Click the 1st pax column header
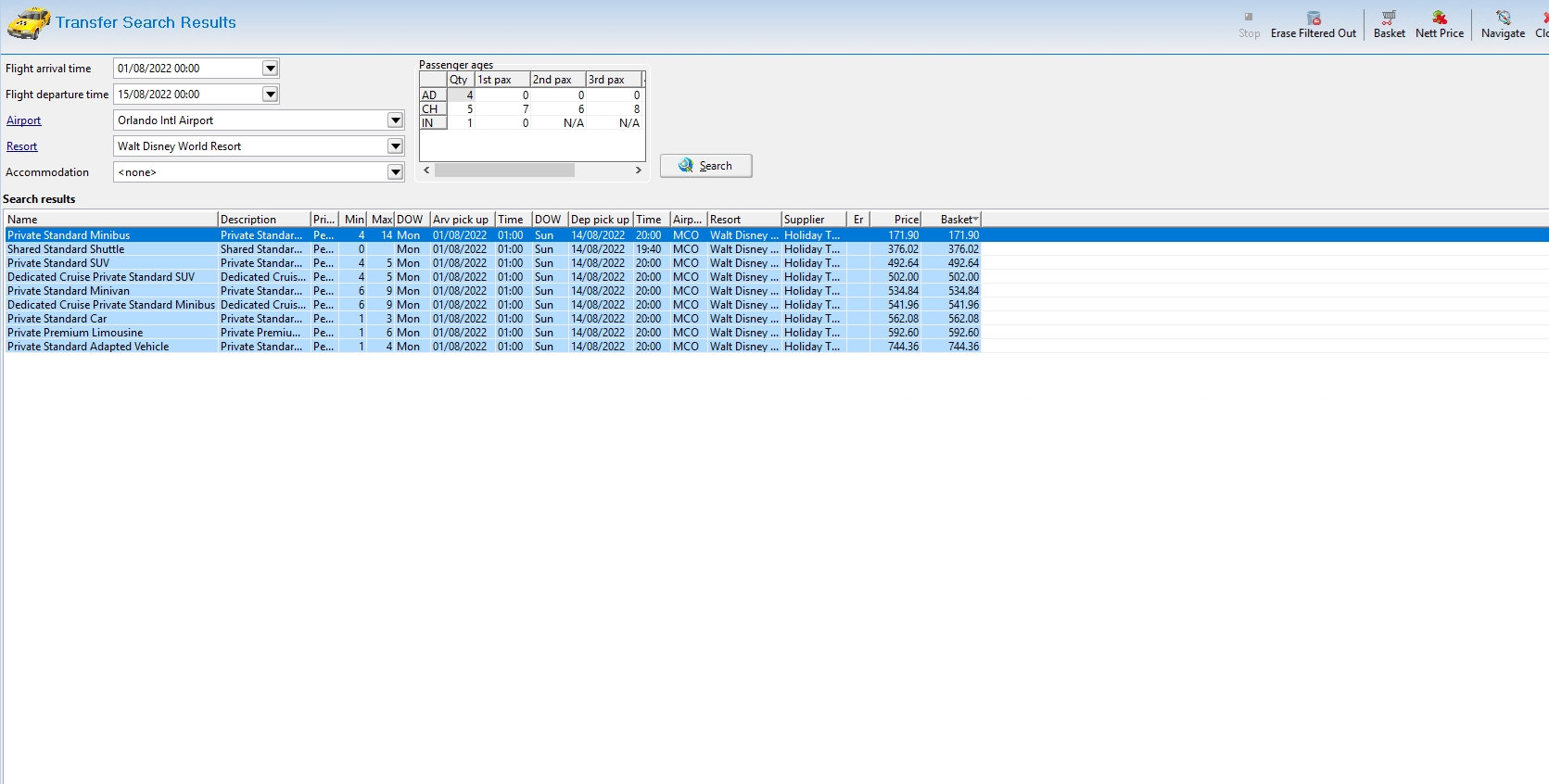This screenshot has height=784, width=1549. coord(503,80)
